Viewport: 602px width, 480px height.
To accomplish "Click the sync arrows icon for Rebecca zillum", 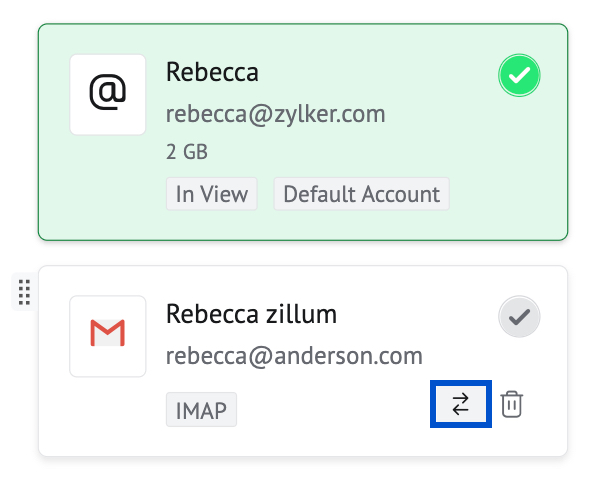I will click(x=460, y=404).
